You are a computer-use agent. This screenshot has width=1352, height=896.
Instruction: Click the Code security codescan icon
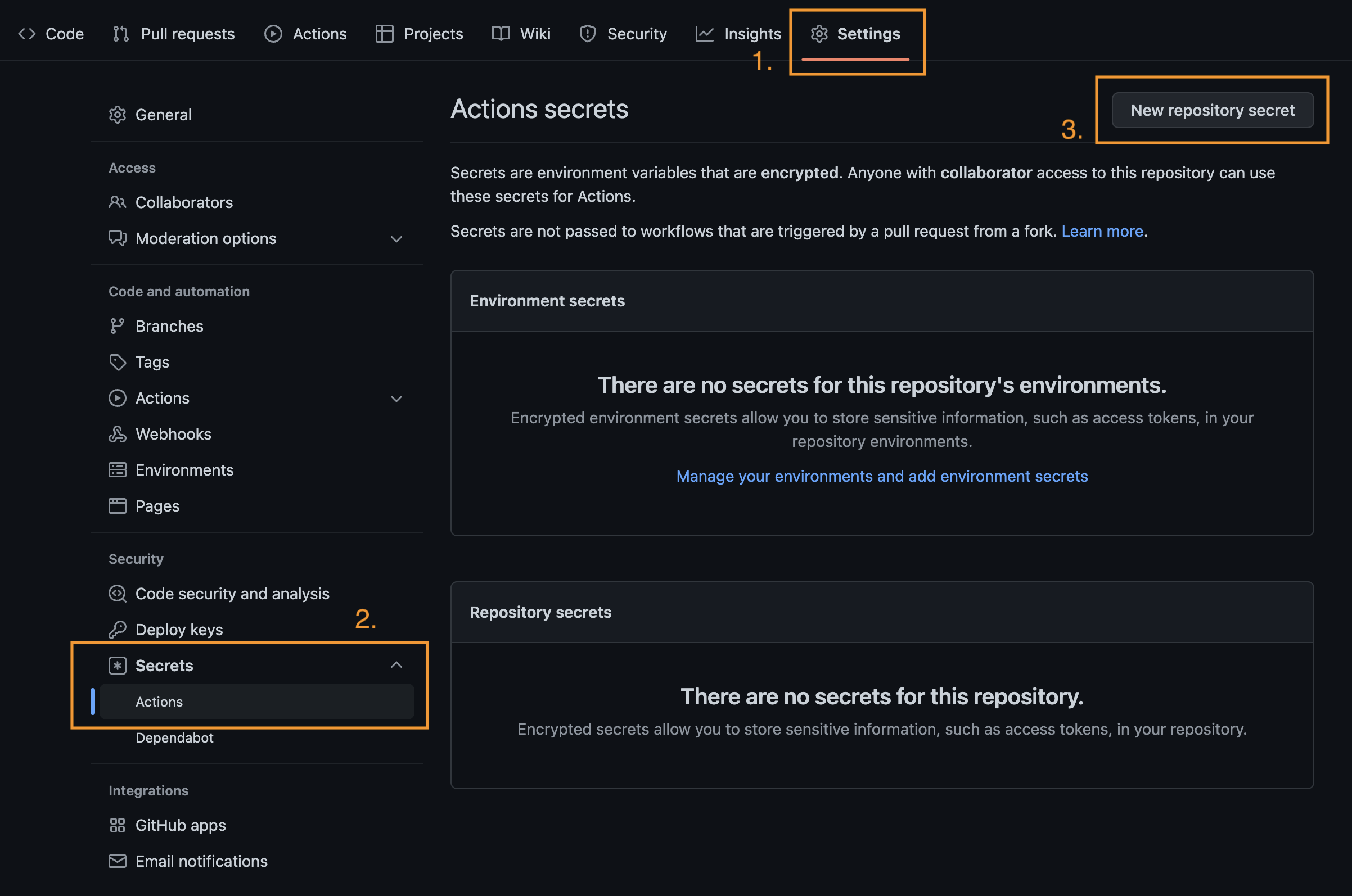117,593
